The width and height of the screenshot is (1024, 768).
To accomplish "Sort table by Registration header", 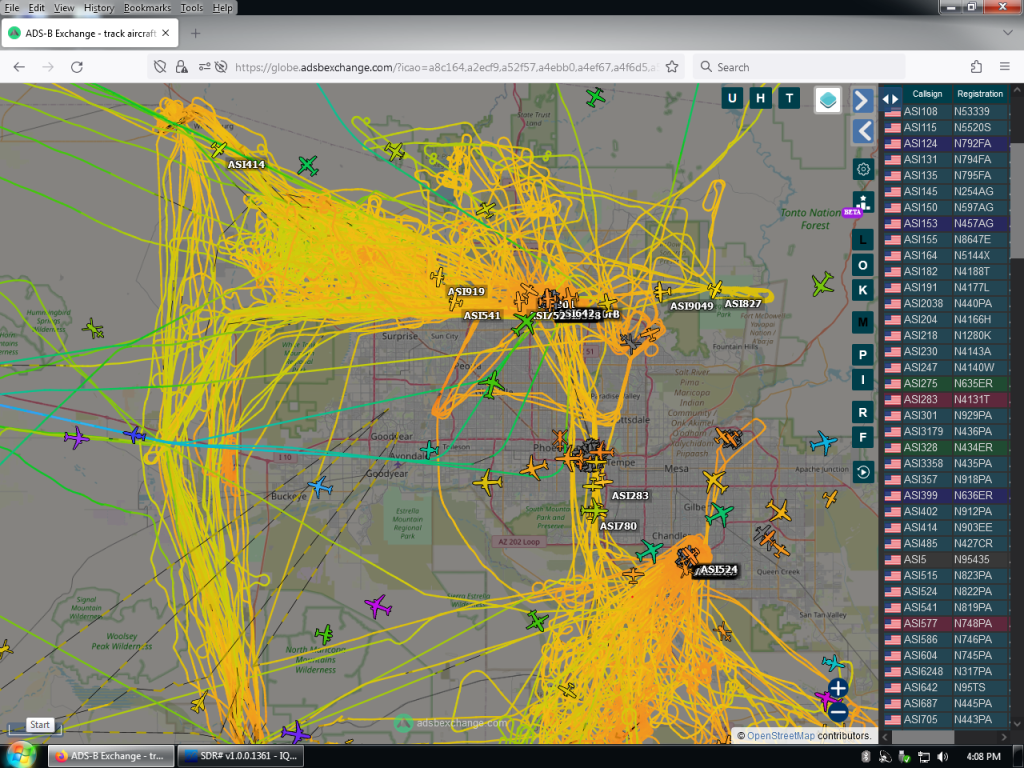I will [980, 93].
